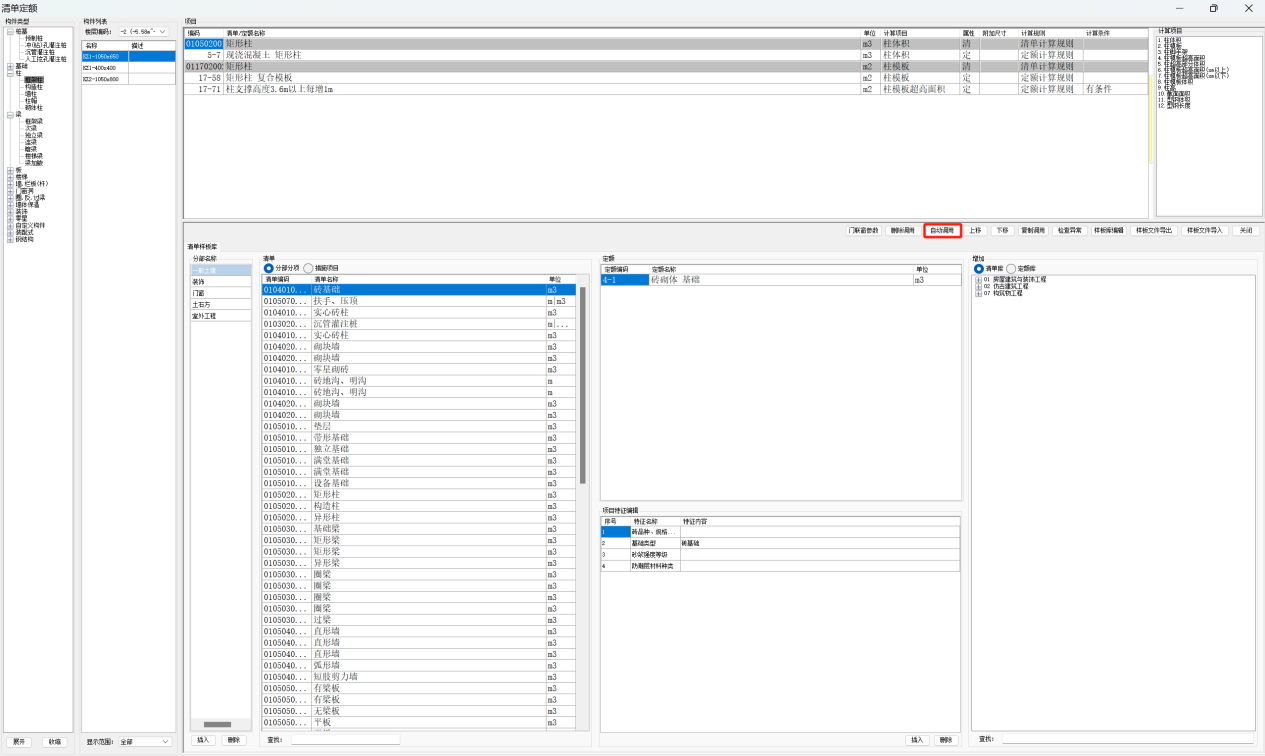The height and width of the screenshot is (756, 1265).
Task: Expand 01 房屋建筑与装饰工程 in the library tree
Action: click(978, 279)
